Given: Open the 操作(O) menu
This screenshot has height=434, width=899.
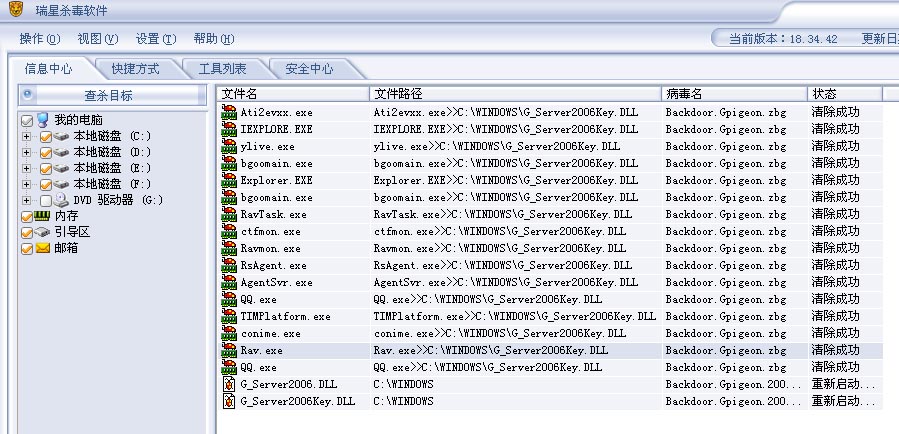Looking at the screenshot, I should click(40, 39).
